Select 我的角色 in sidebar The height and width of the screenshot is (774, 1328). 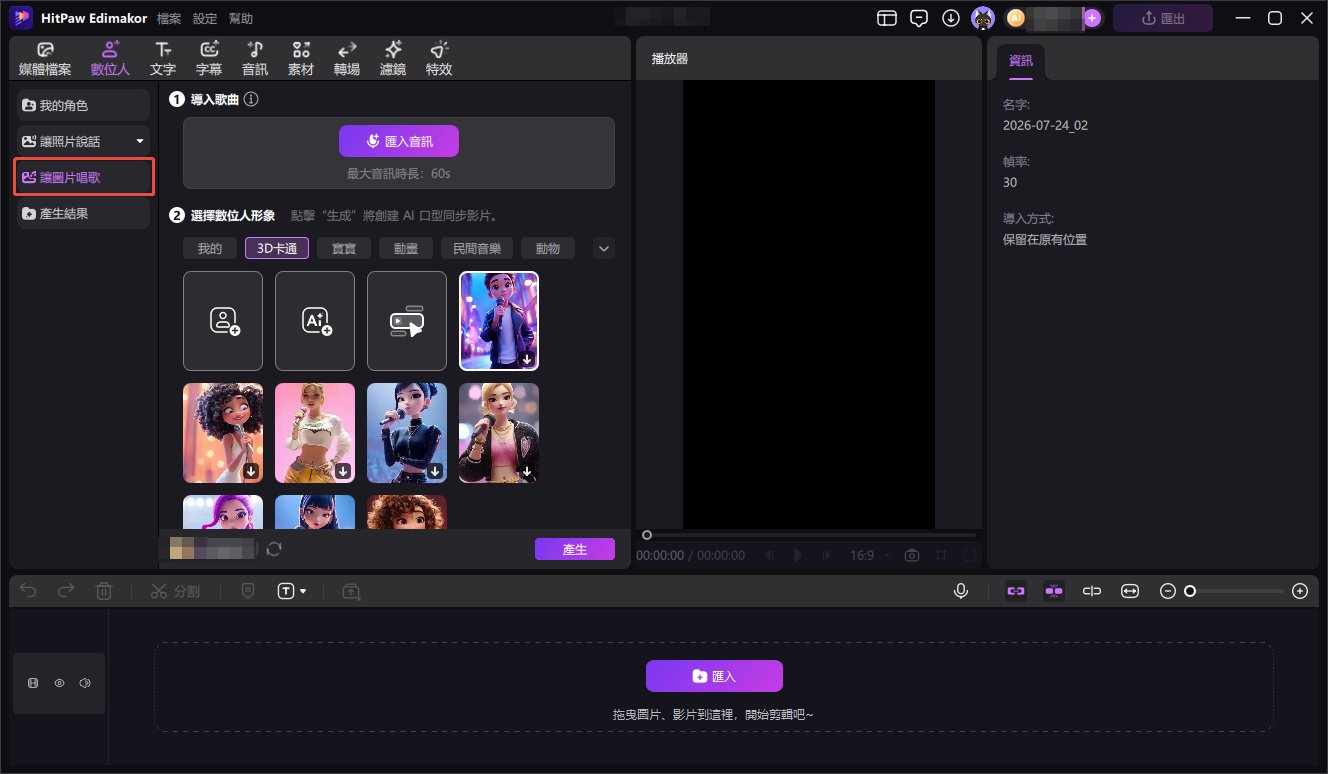coord(83,105)
